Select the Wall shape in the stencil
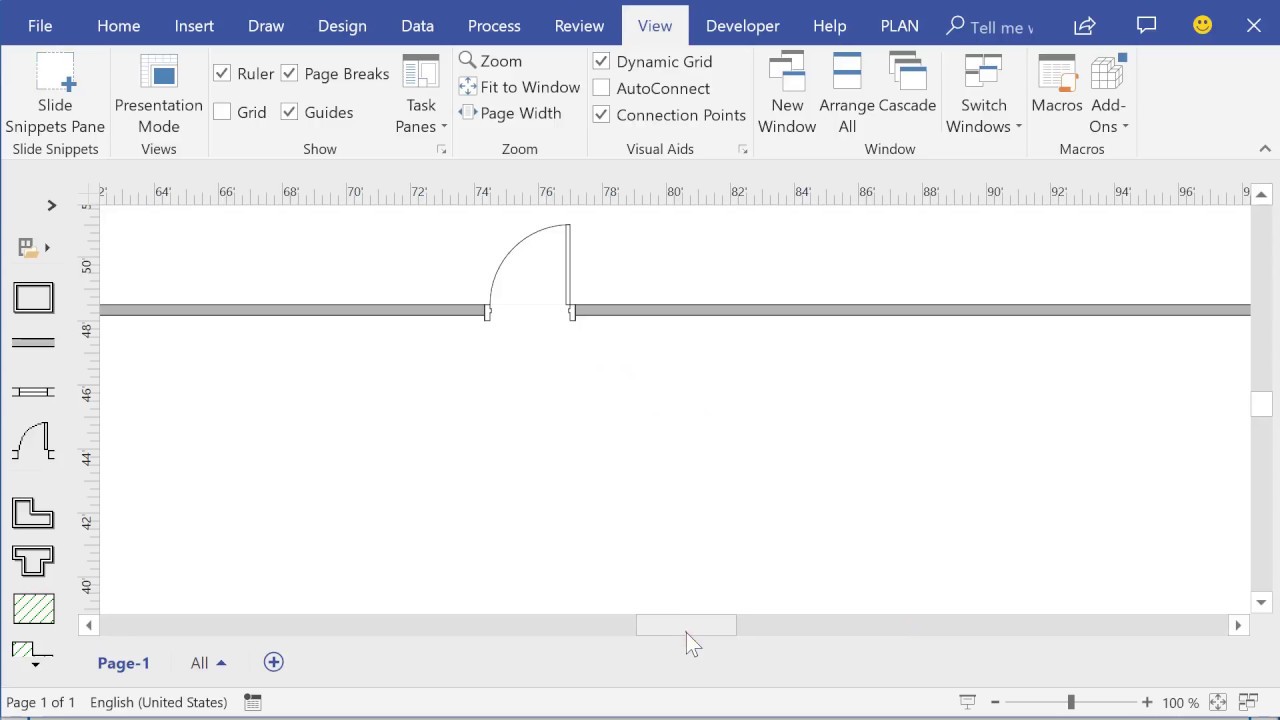 click(33, 343)
